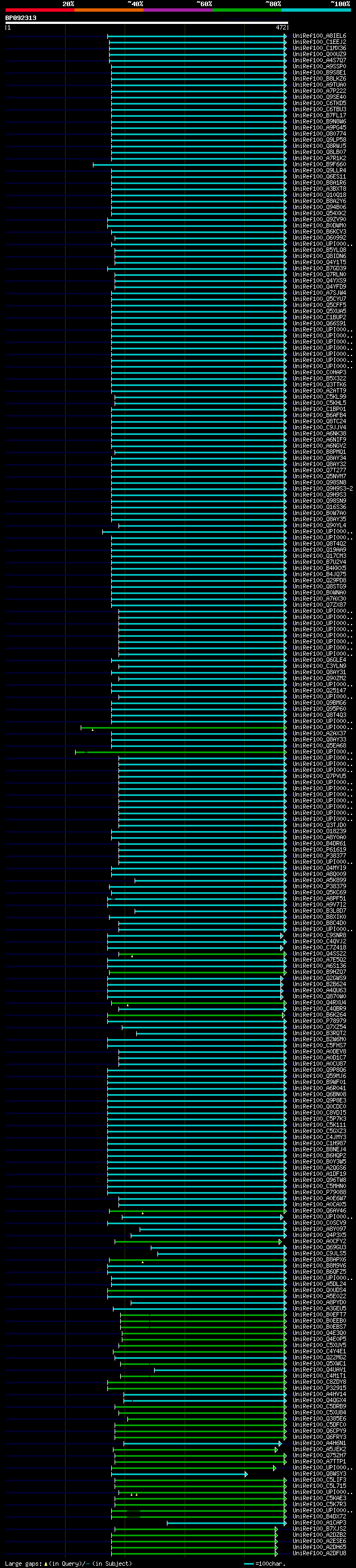Select the UniRef100_C7Z418 label
Image resolution: width=356 pixels, height=1568 pixels.
point(319,948)
